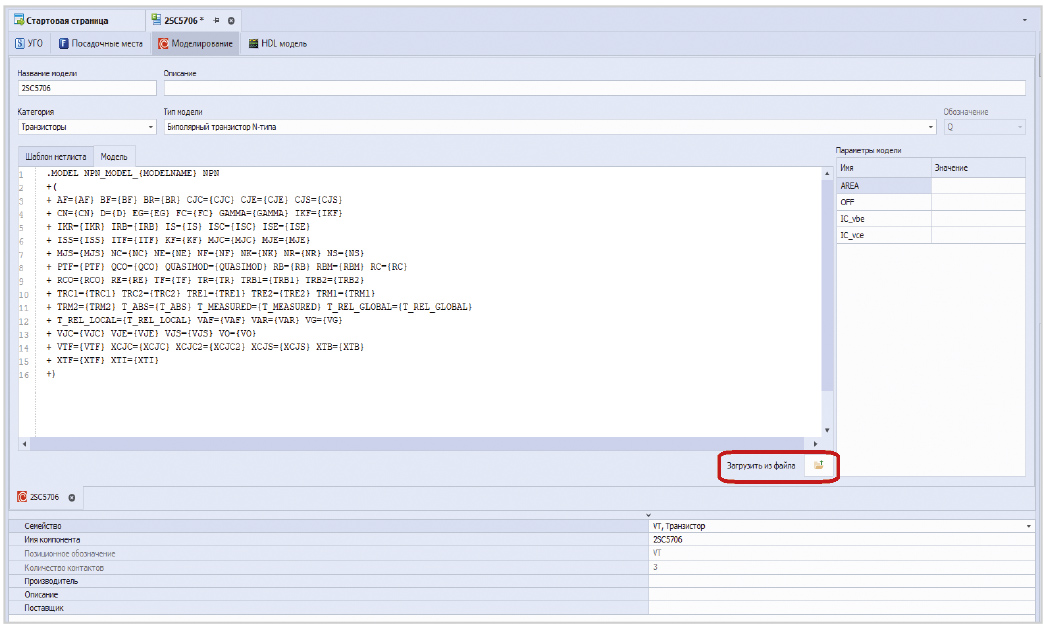Expand the Категория dropdown

pyautogui.click(x=150, y=126)
